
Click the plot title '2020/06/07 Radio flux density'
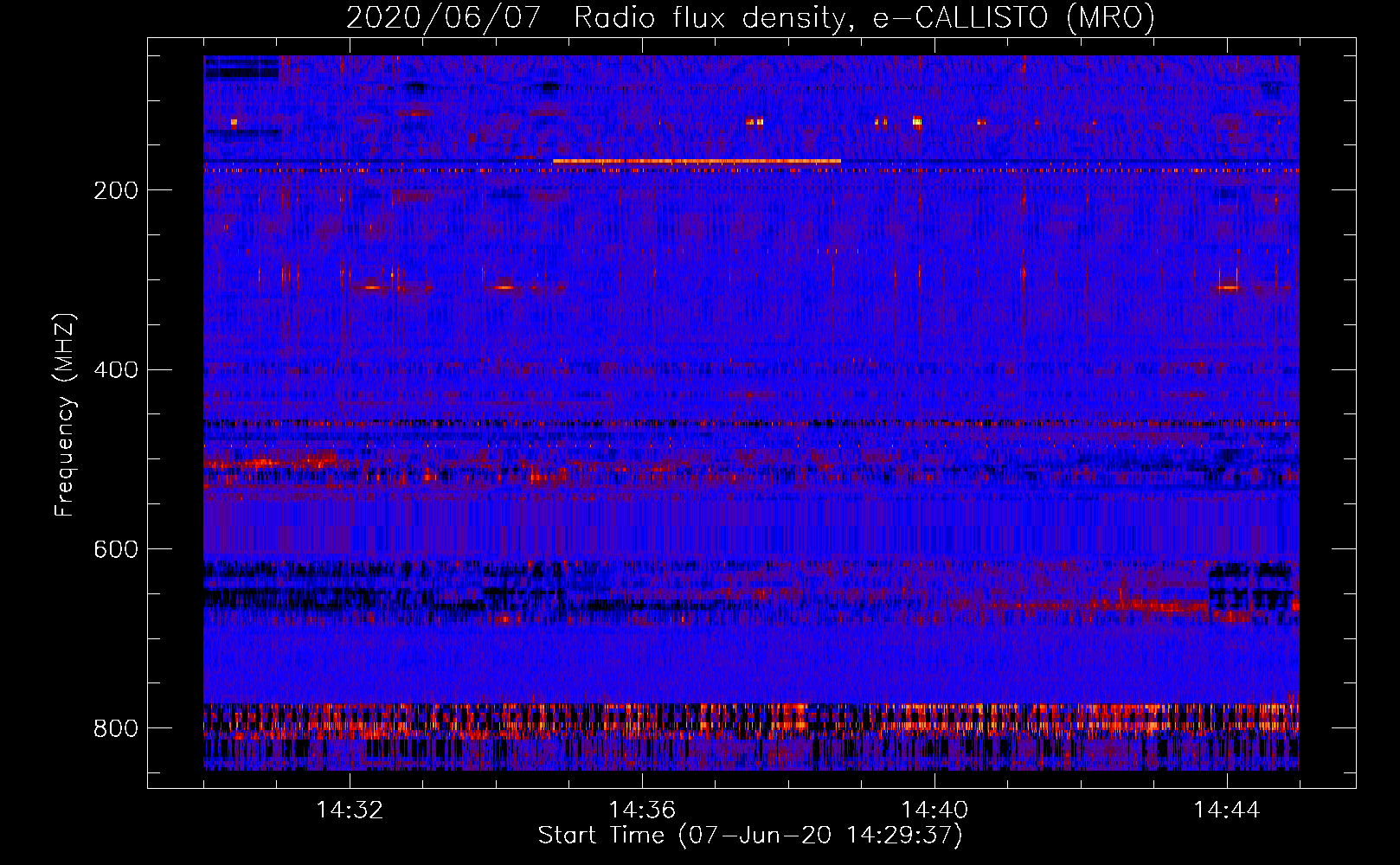[x=596, y=18]
